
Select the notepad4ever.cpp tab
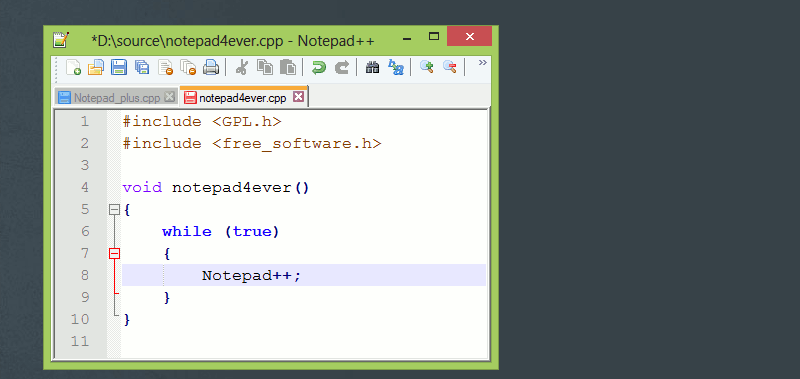tap(244, 97)
